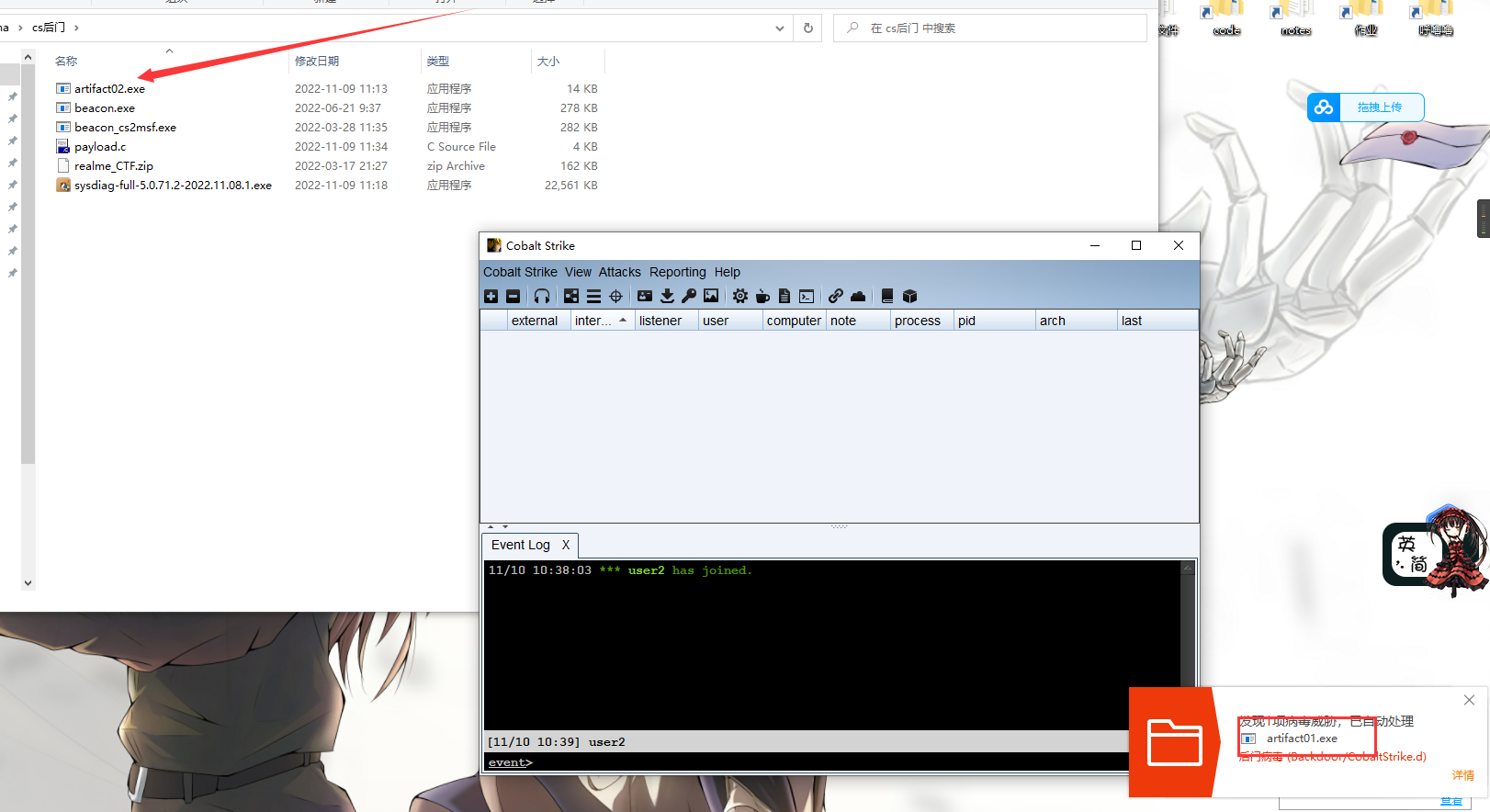Click Explorer scrollbar up arrow
Viewport: 1490px width, 812px height.
click(28, 57)
